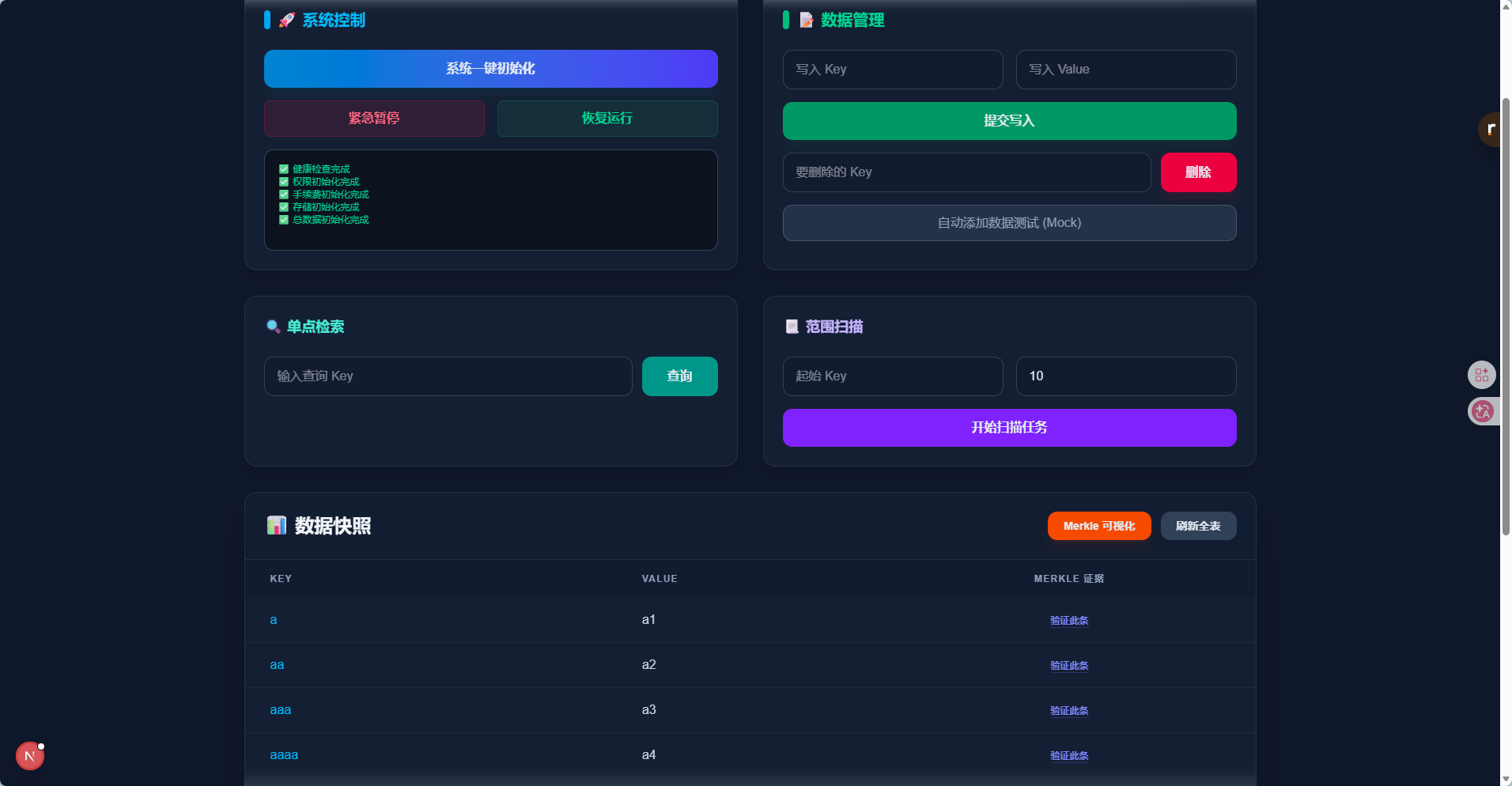Click the magnifier icon beside 单点检索

[274, 327]
